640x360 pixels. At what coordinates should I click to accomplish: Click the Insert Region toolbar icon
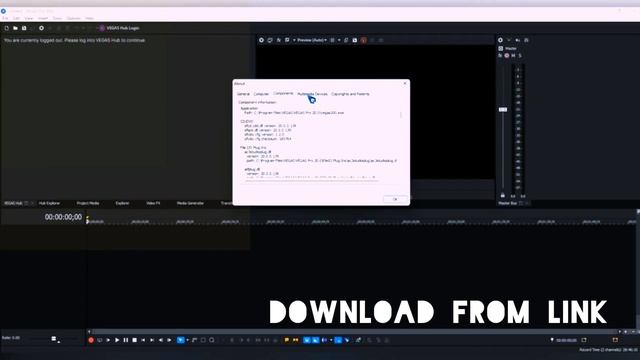(x=295, y=340)
